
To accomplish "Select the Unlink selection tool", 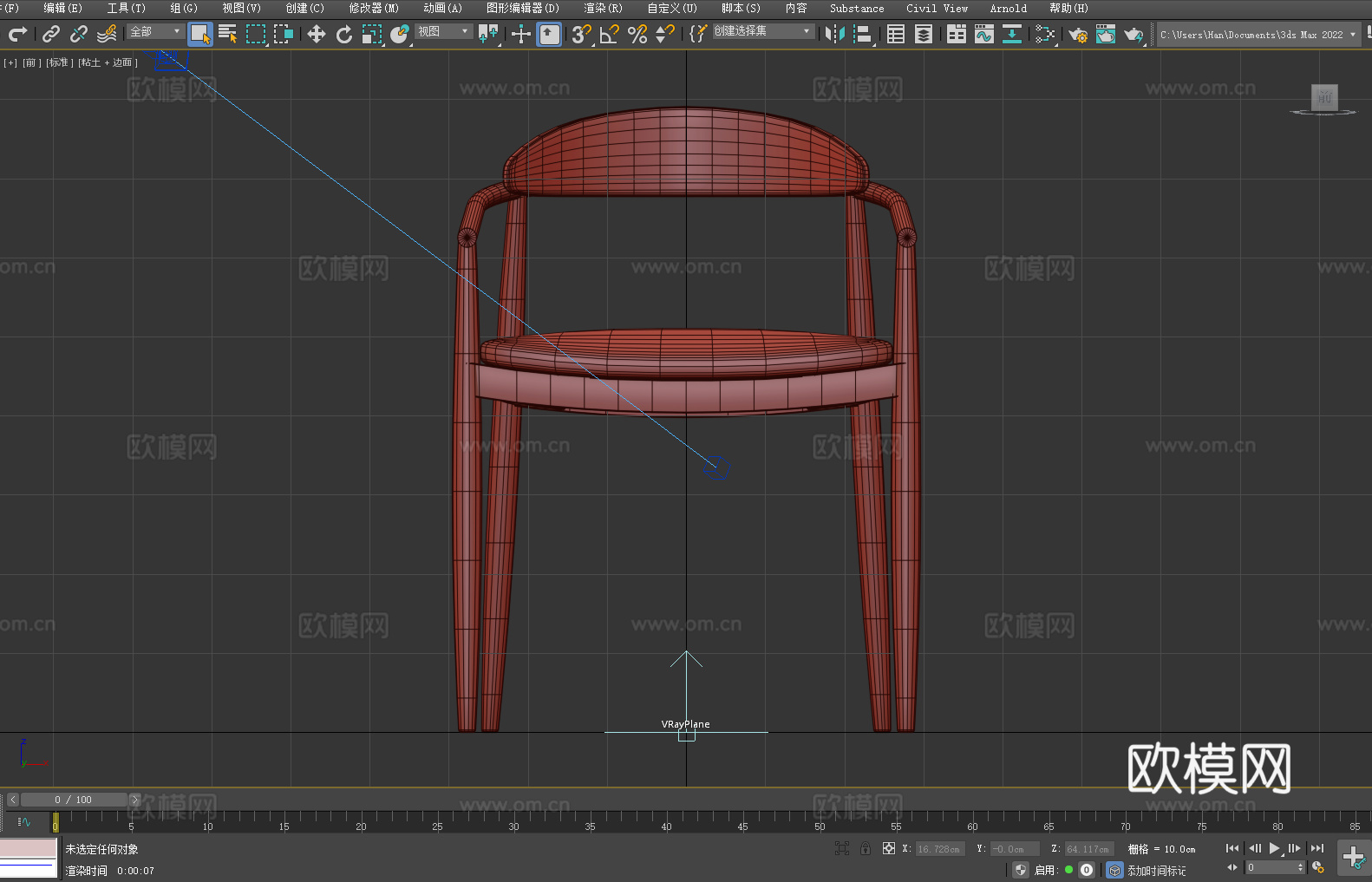I will tap(79, 34).
